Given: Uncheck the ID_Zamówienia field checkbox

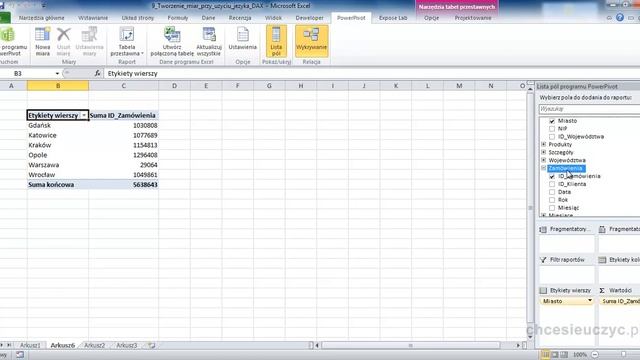Looking at the screenshot, I should tap(552, 176).
